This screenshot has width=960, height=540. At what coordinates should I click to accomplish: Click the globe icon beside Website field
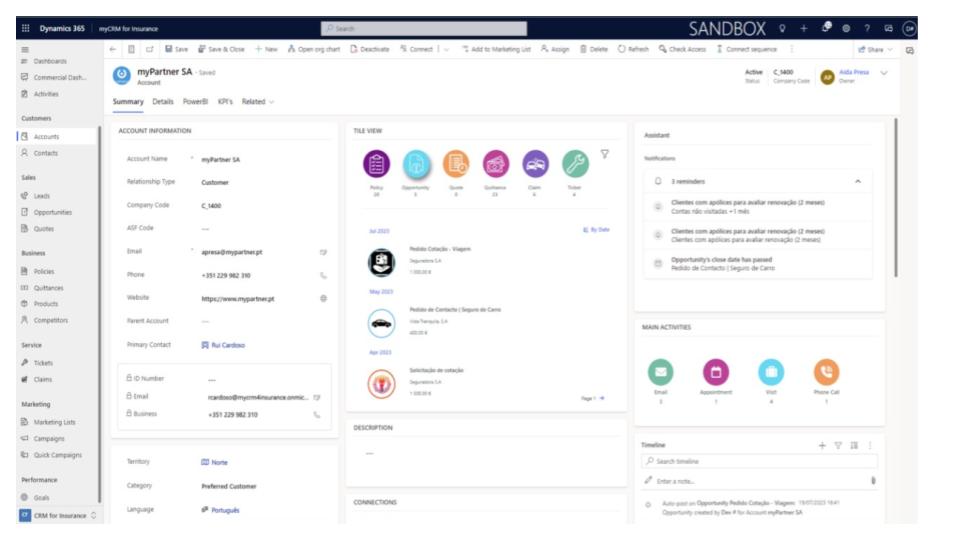coord(323,299)
